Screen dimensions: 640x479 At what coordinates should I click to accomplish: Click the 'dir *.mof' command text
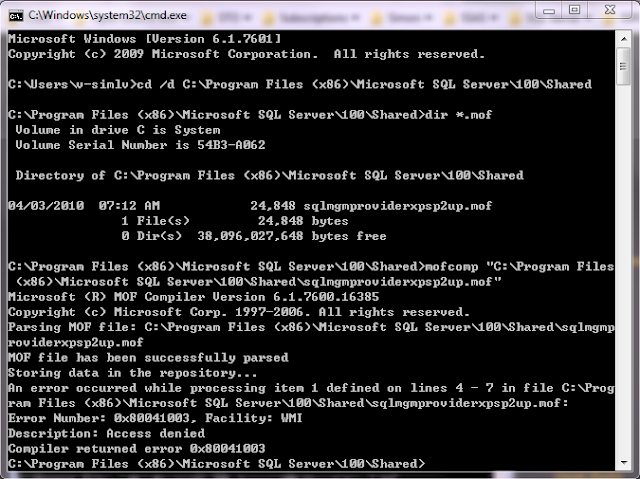458,115
